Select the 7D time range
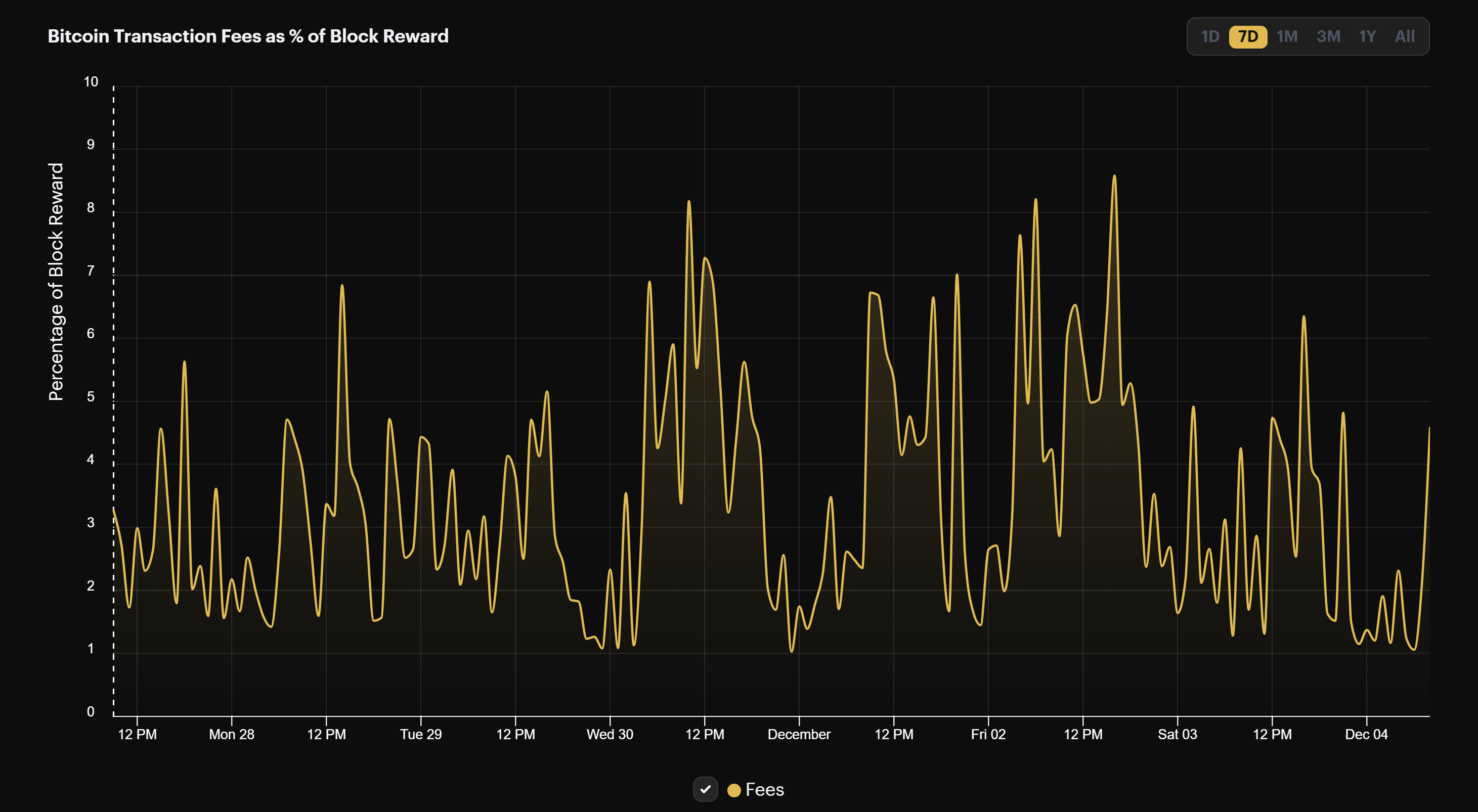The height and width of the screenshot is (812, 1478). [x=1248, y=36]
